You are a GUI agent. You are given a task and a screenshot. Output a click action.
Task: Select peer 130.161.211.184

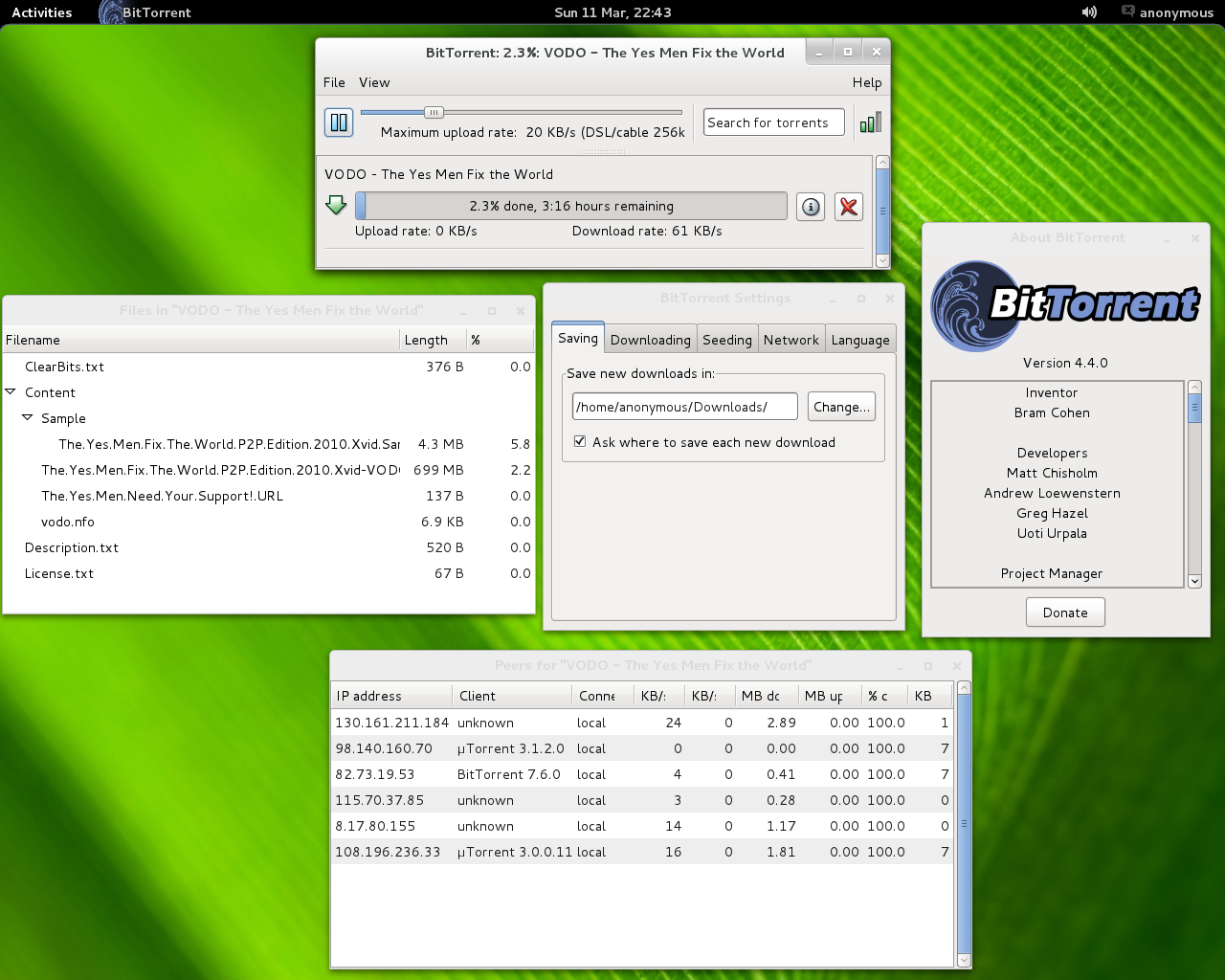click(x=642, y=723)
